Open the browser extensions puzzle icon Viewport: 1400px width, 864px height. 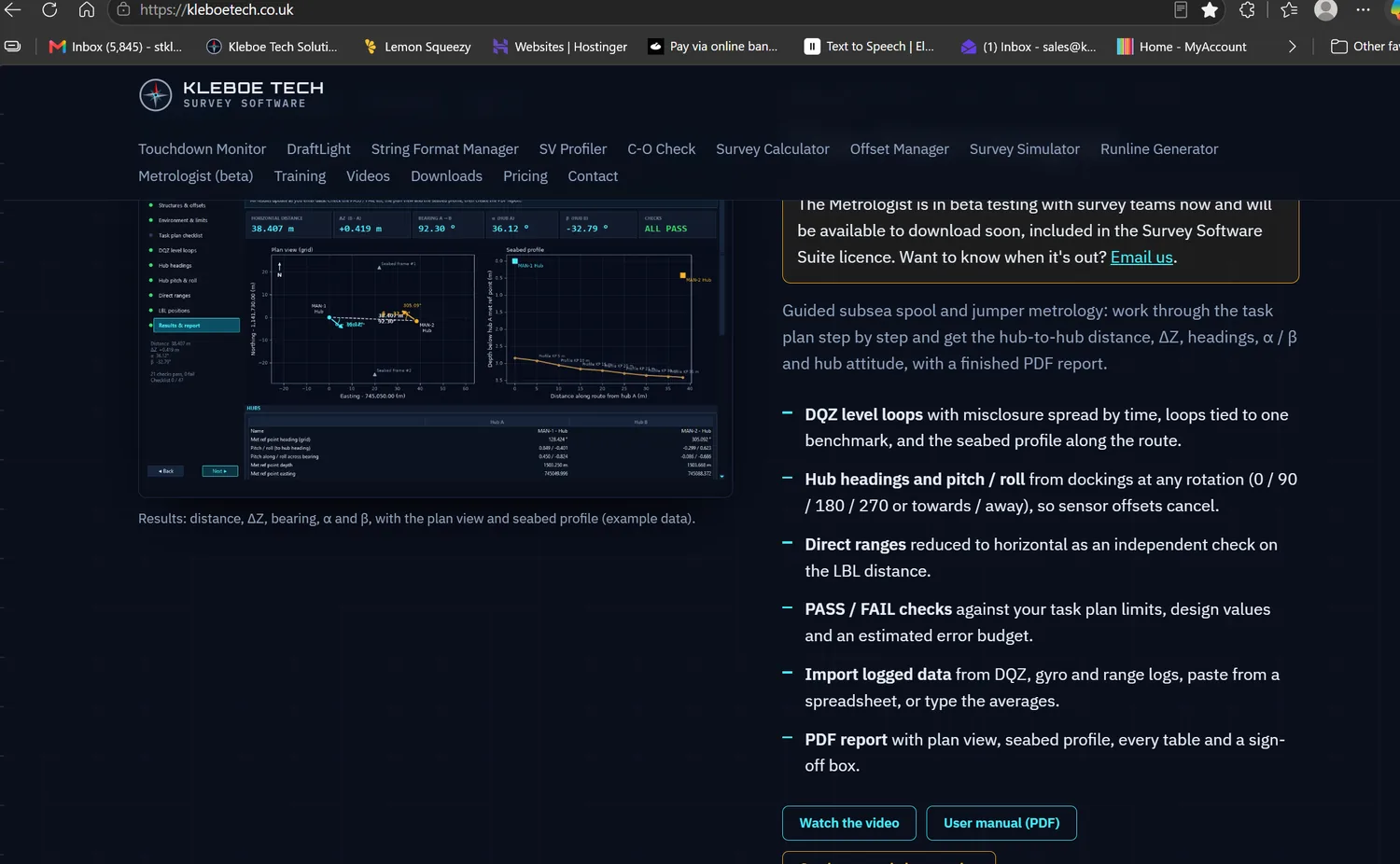1247,9
